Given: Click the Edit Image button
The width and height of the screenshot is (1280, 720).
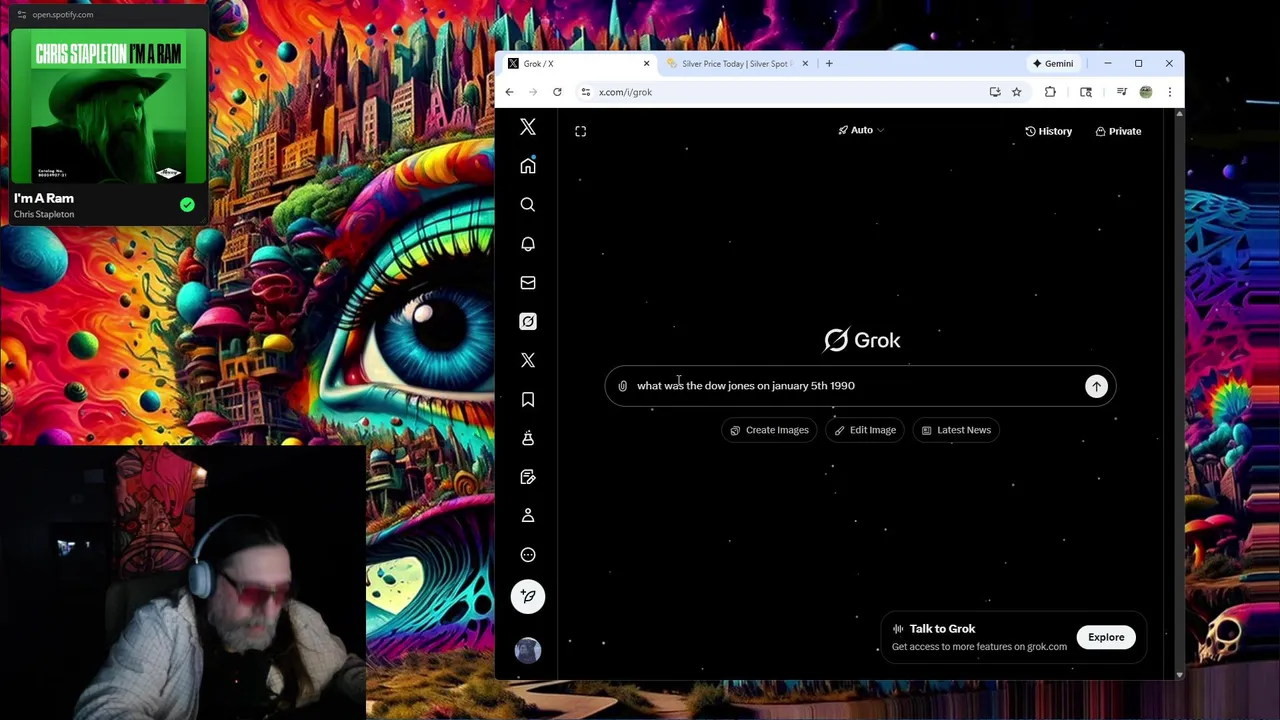Looking at the screenshot, I should click(866, 430).
